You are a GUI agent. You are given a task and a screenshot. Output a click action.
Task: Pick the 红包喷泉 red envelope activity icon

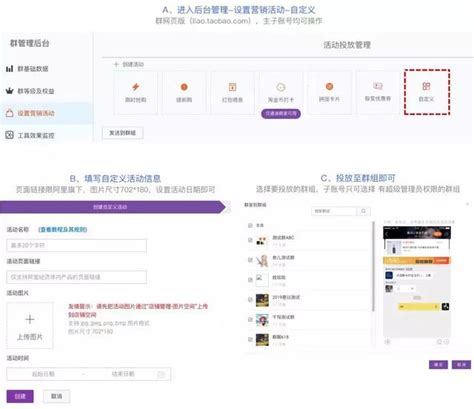232,87
